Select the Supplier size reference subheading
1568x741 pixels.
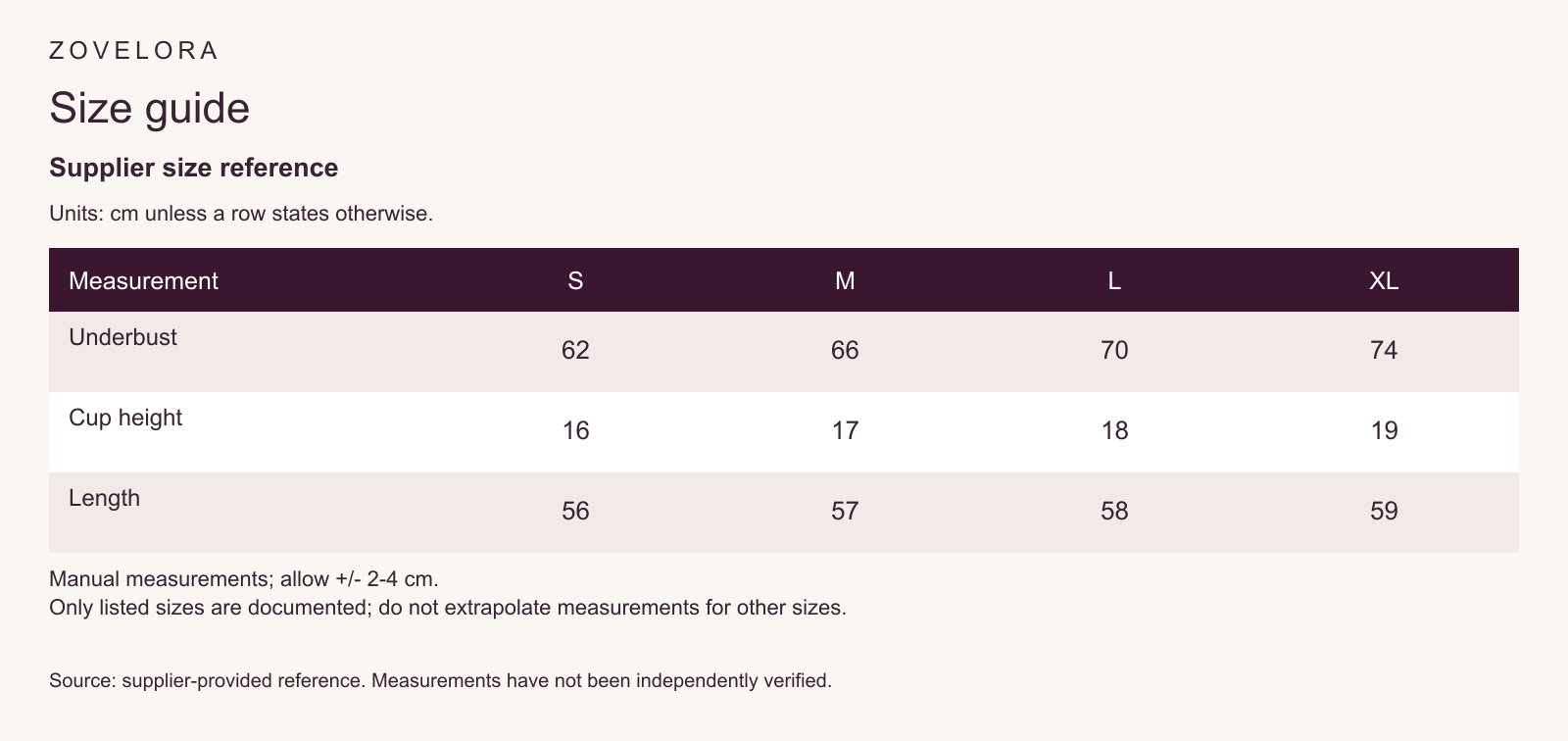pos(194,168)
